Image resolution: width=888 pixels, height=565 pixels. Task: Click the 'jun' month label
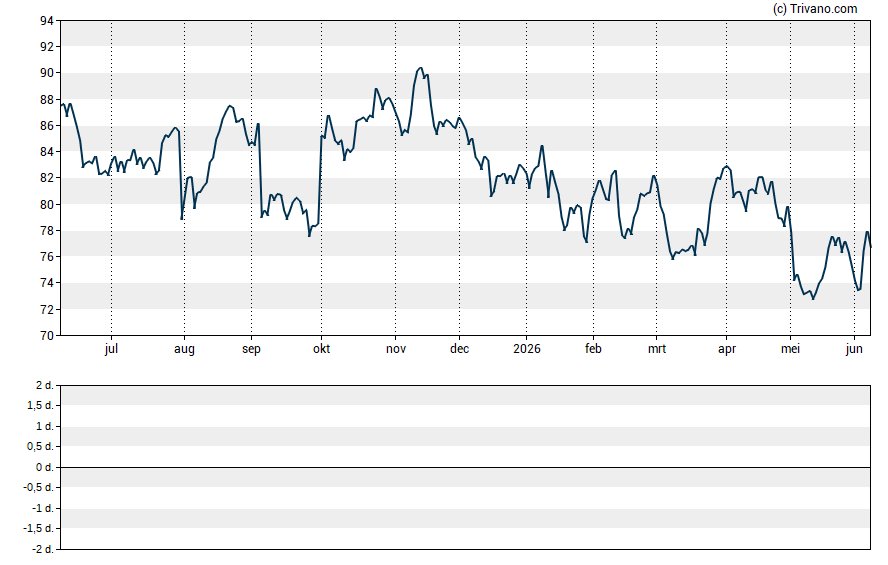tap(854, 349)
